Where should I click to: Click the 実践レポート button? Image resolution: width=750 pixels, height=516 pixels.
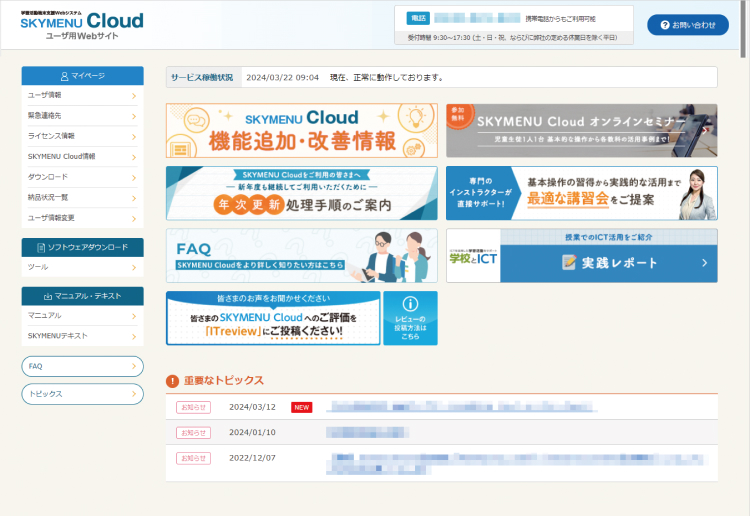609,263
